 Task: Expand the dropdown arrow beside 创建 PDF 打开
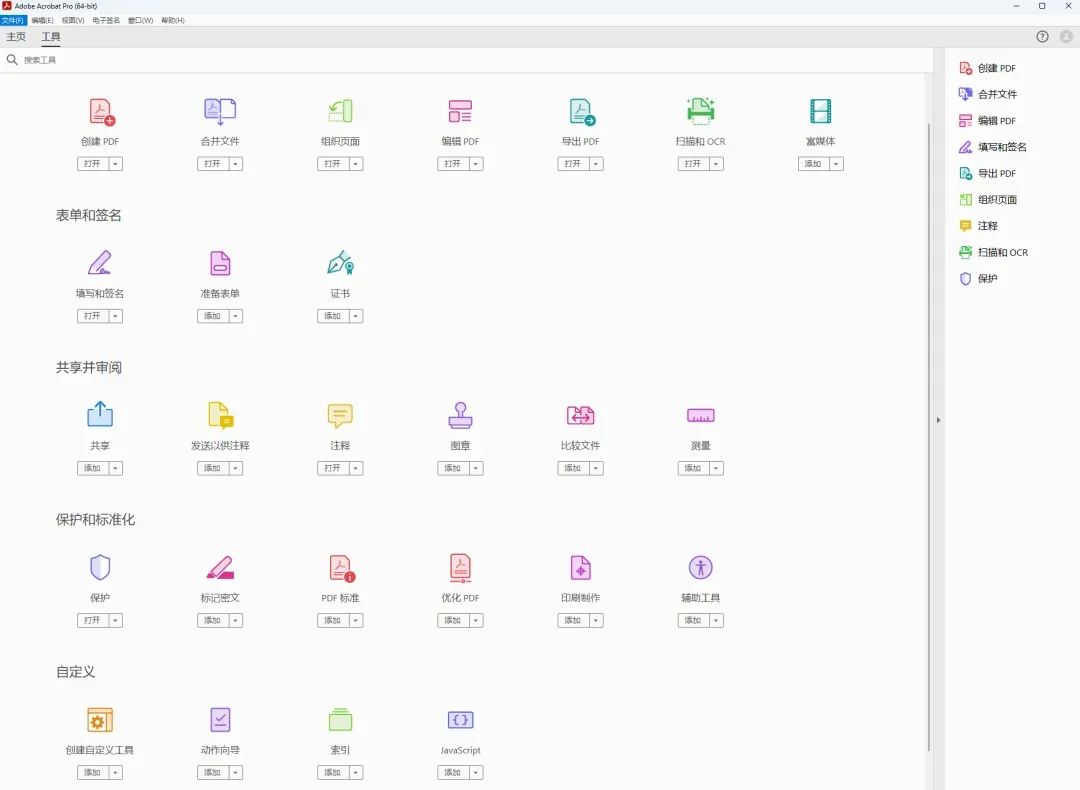tap(115, 164)
